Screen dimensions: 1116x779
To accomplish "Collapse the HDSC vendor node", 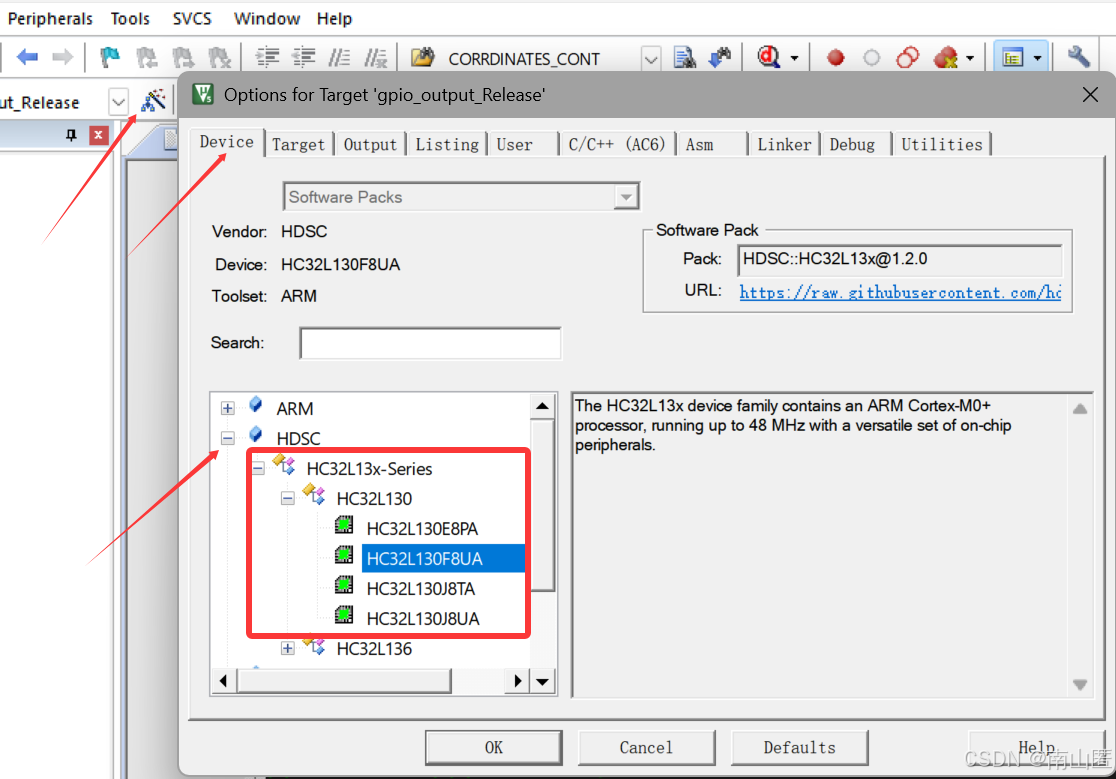I will (x=227, y=438).
